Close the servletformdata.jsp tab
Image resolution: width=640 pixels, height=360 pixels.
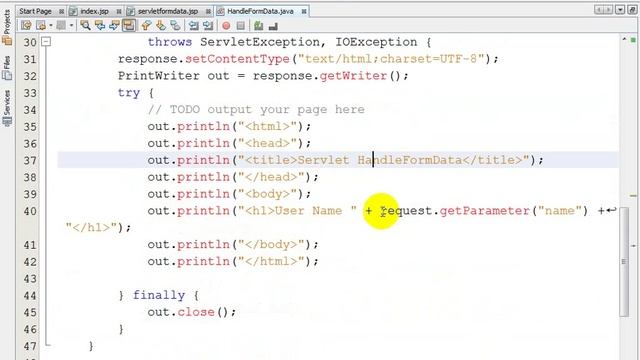click(208, 11)
